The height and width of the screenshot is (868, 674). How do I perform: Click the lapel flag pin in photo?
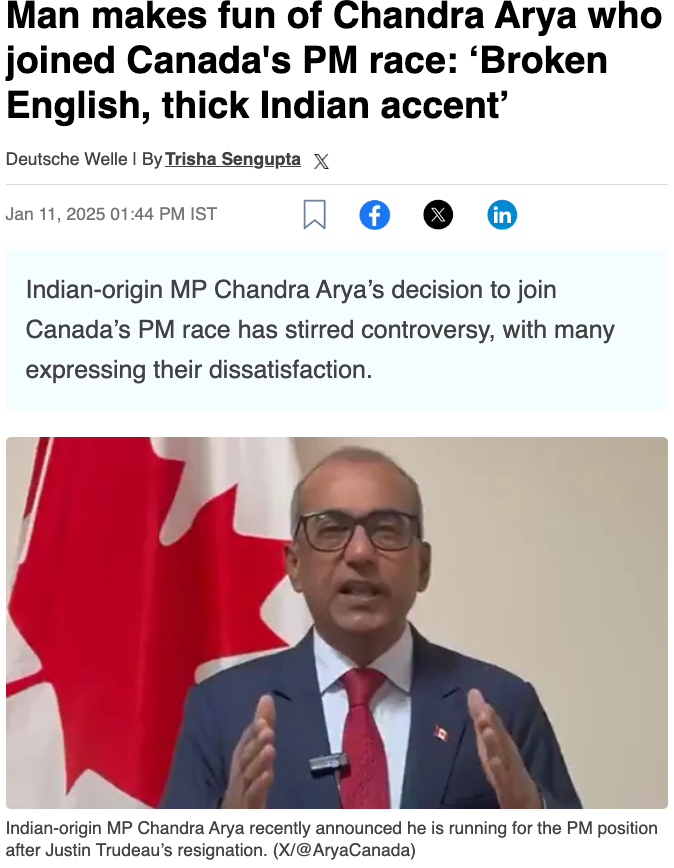pyautogui.click(x=441, y=733)
